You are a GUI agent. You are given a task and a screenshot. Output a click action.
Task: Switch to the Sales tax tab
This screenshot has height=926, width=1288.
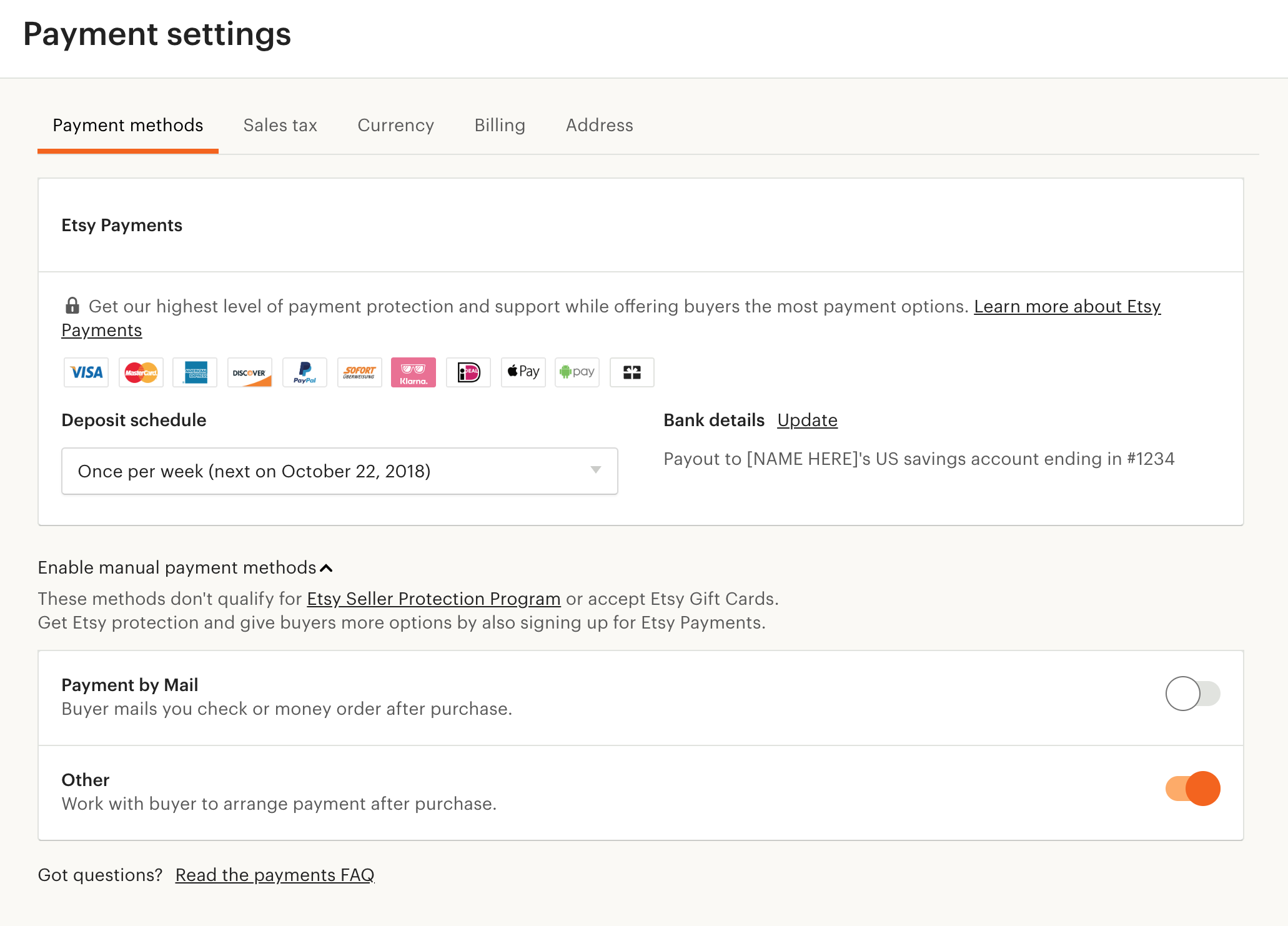(280, 125)
